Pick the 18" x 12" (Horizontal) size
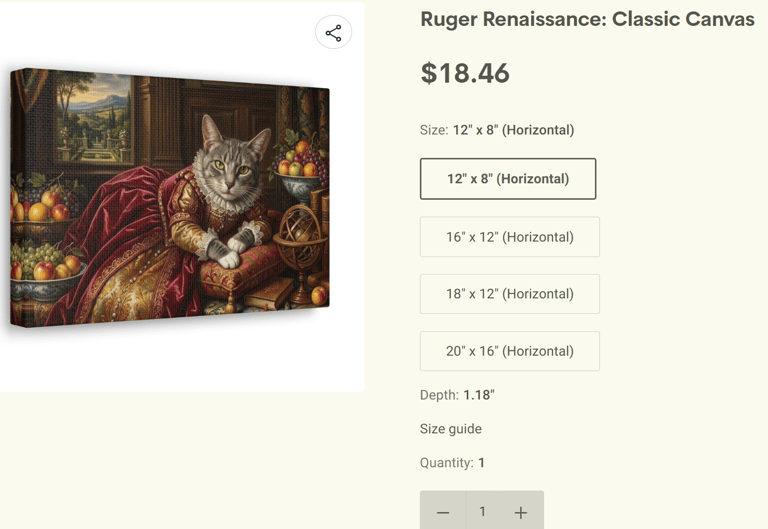 [510, 294]
